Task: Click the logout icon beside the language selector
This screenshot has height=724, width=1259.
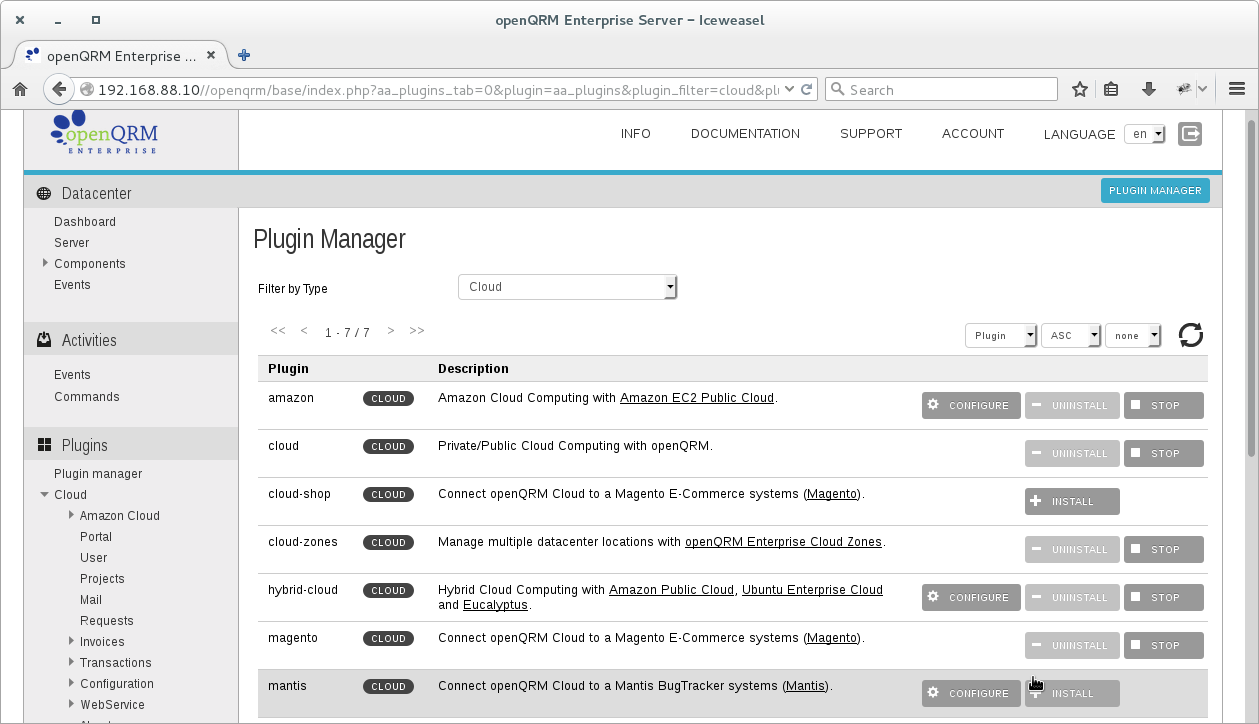Action: point(1190,134)
